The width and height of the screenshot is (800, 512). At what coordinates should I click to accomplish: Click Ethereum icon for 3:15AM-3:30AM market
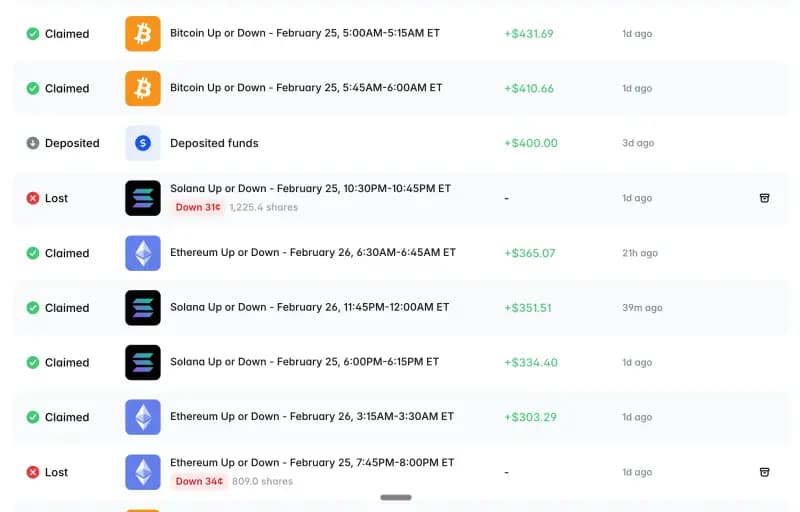pyautogui.click(x=142, y=417)
